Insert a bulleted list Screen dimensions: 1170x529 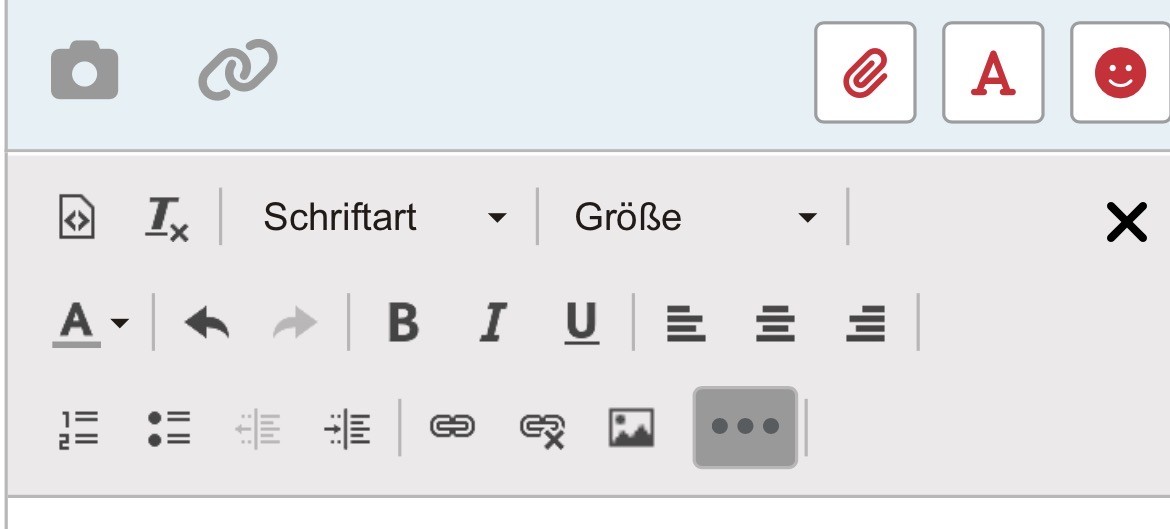click(169, 429)
